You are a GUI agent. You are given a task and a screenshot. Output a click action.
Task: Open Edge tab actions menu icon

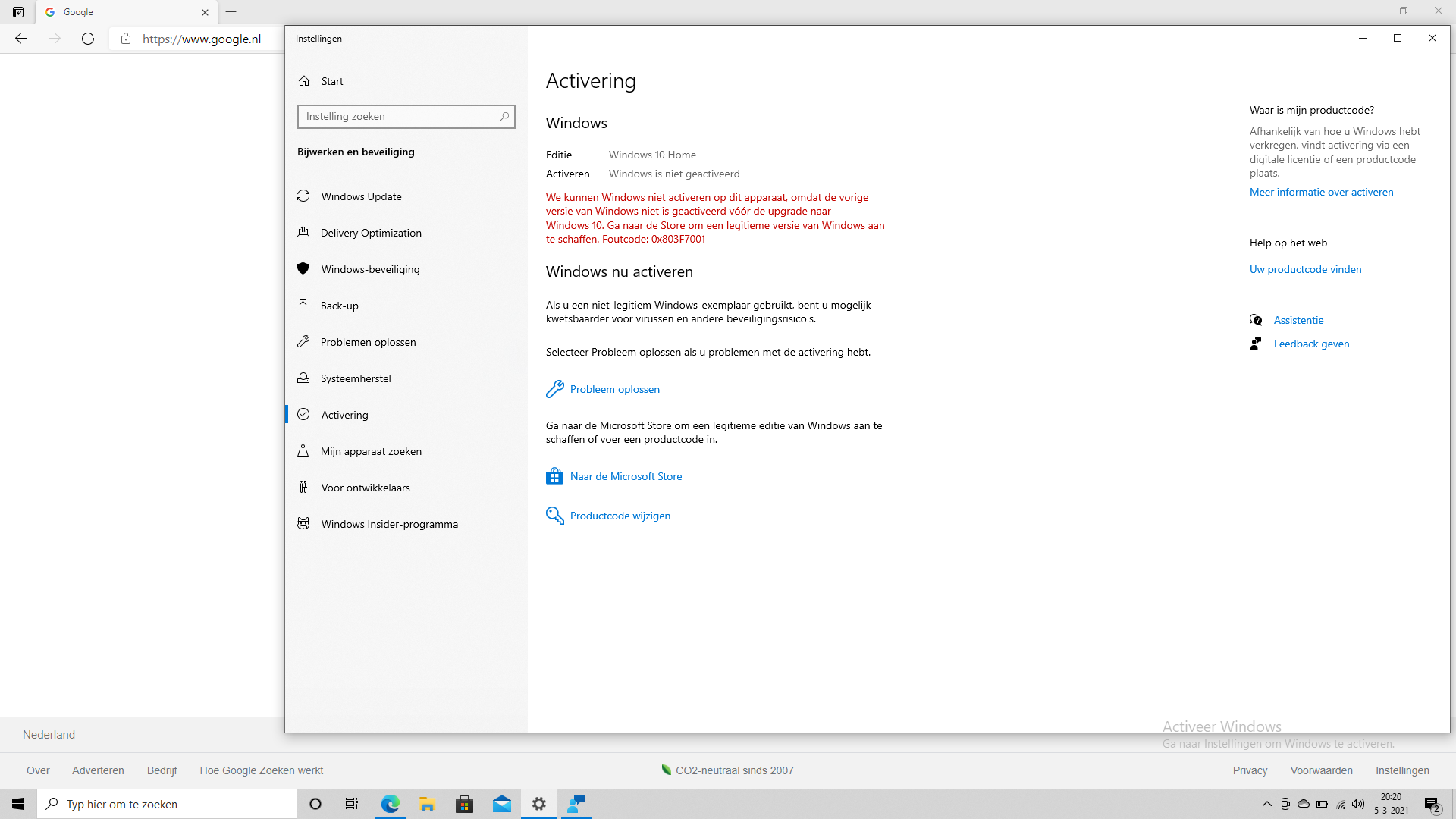click(18, 12)
